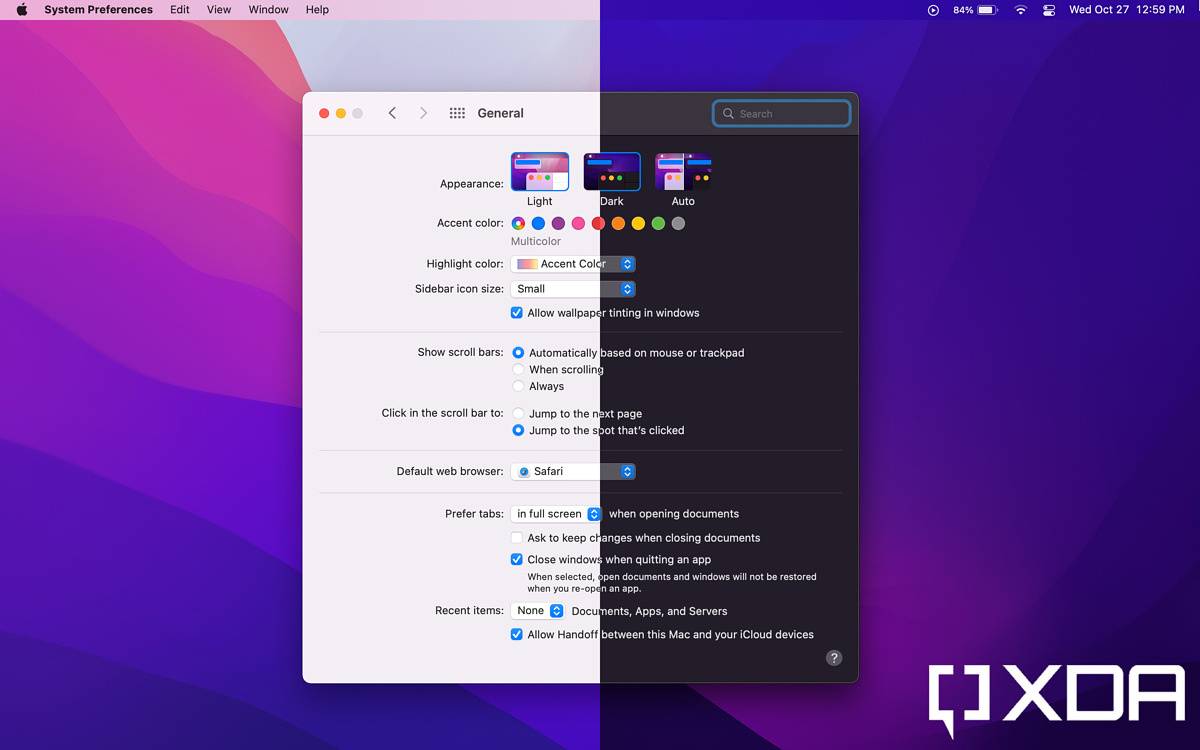This screenshot has width=1200, height=750.
Task: Open the Window menu
Action: 269,10
